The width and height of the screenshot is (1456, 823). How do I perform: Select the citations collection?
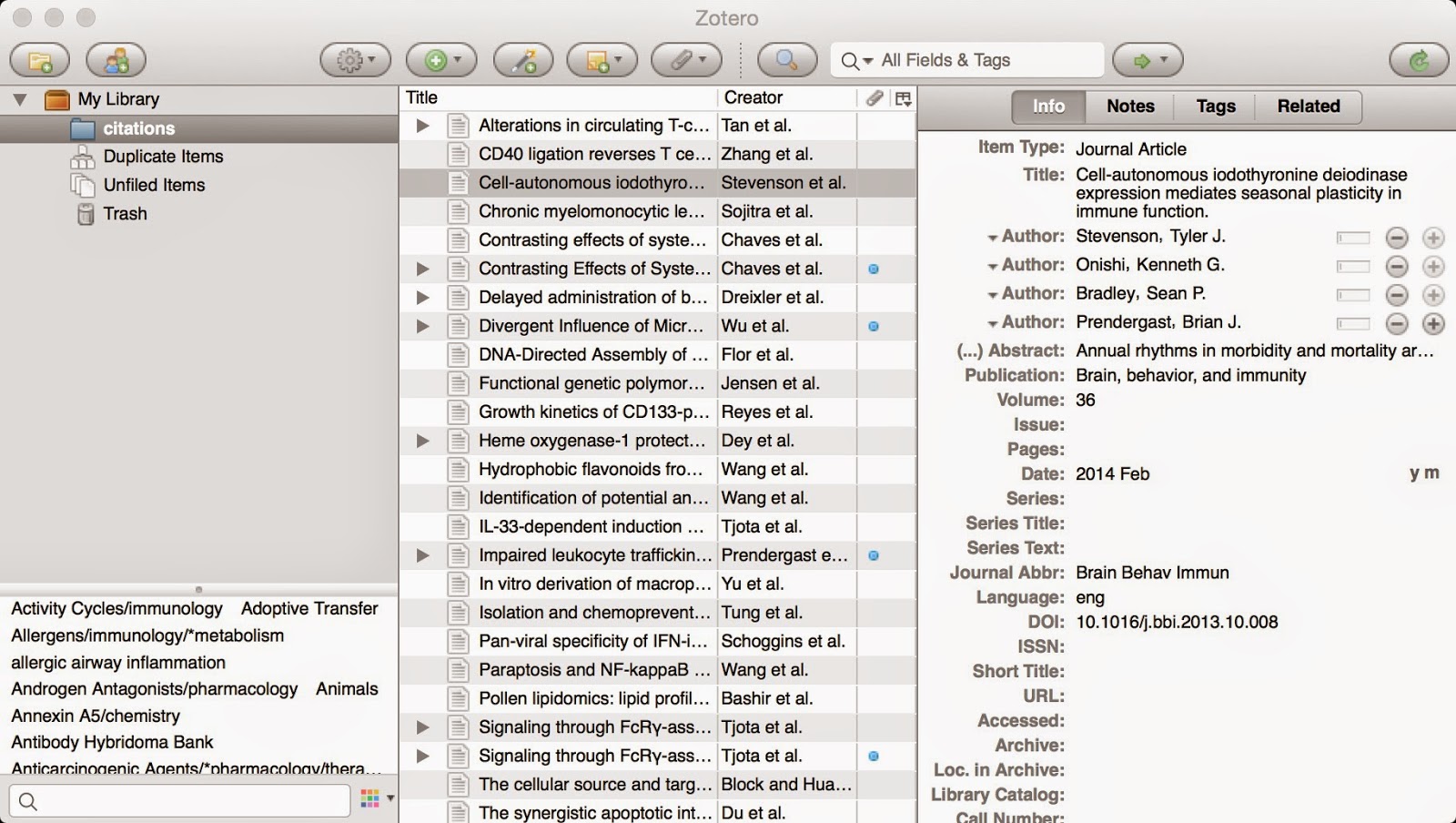coord(198,128)
